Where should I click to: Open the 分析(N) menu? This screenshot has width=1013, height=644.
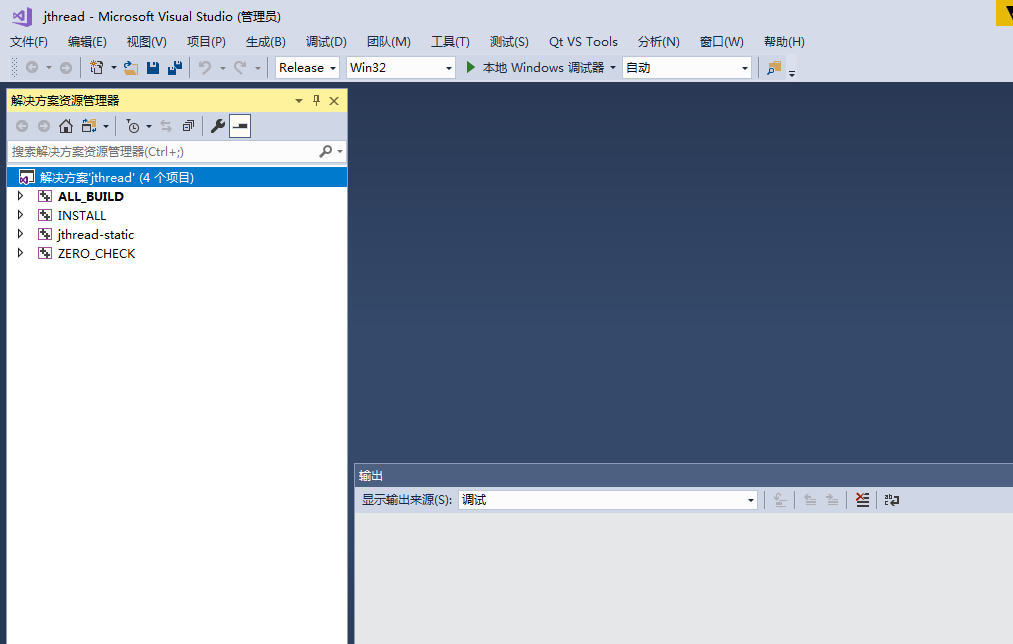click(659, 42)
